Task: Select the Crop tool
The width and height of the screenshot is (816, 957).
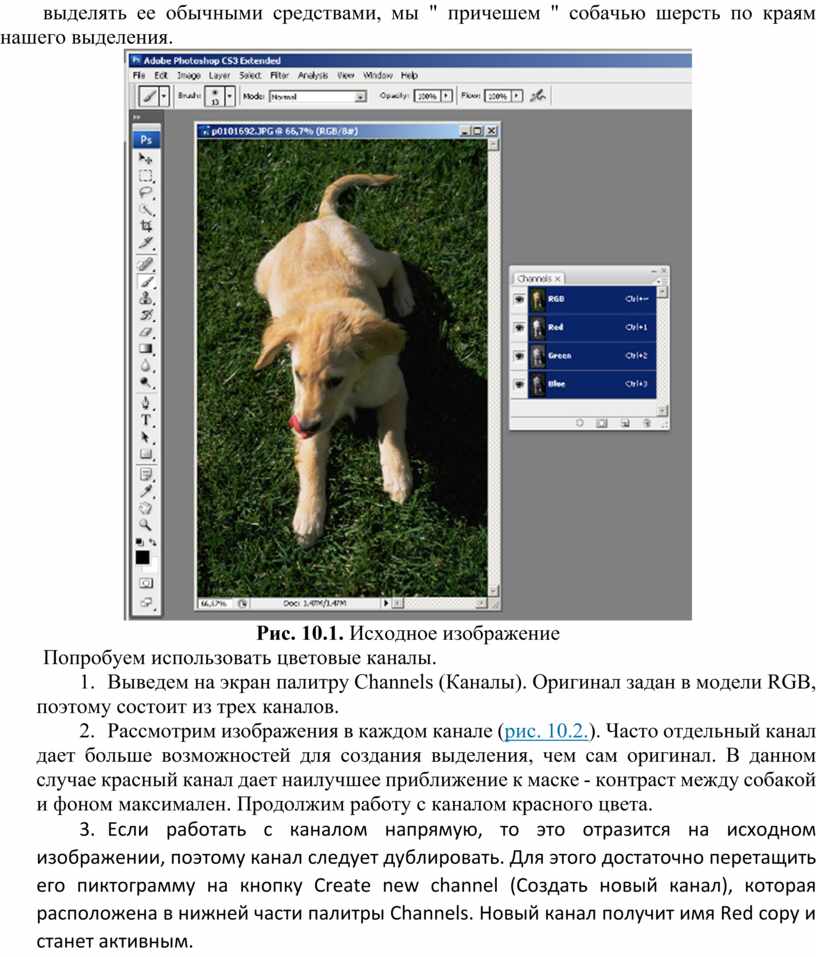Action: (145, 226)
